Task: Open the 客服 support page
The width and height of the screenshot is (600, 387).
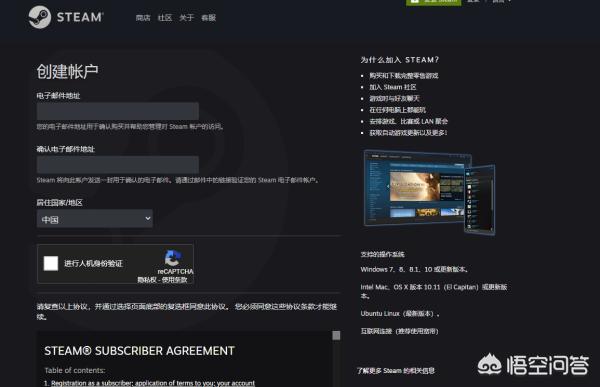Action: pyautogui.click(x=209, y=18)
